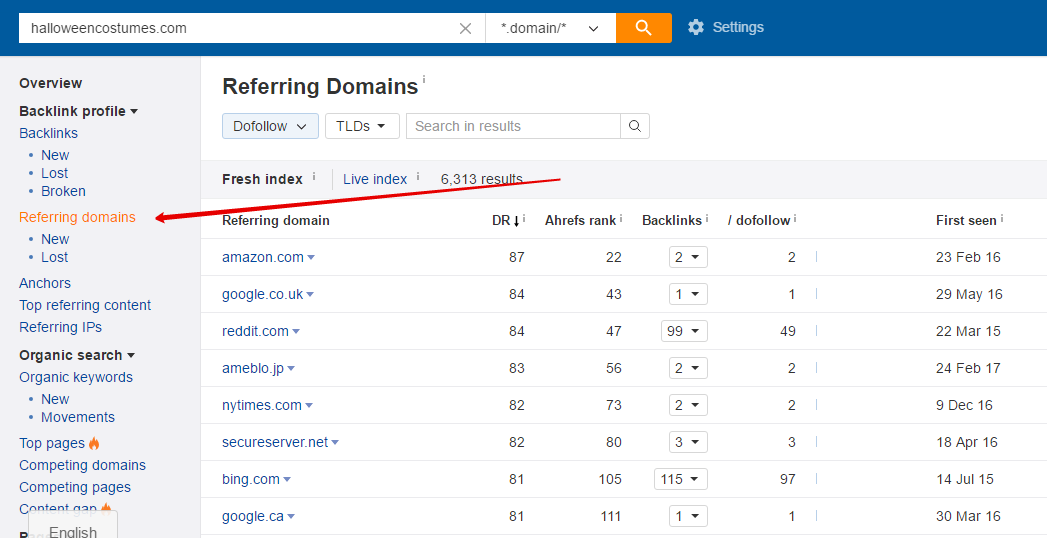Open Backlinks in sidebar
The image size is (1047, 538).
tap(49, 133)
